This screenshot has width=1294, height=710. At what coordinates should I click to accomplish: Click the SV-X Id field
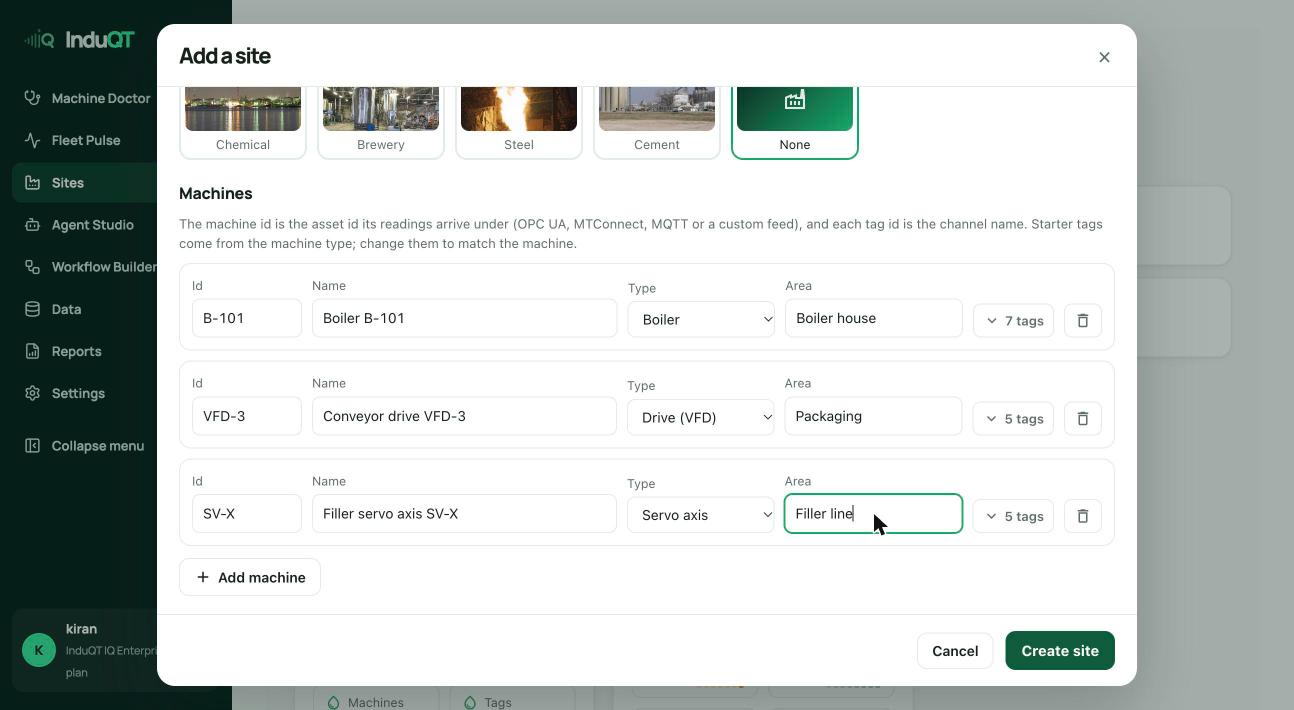(x=247, y=513)
